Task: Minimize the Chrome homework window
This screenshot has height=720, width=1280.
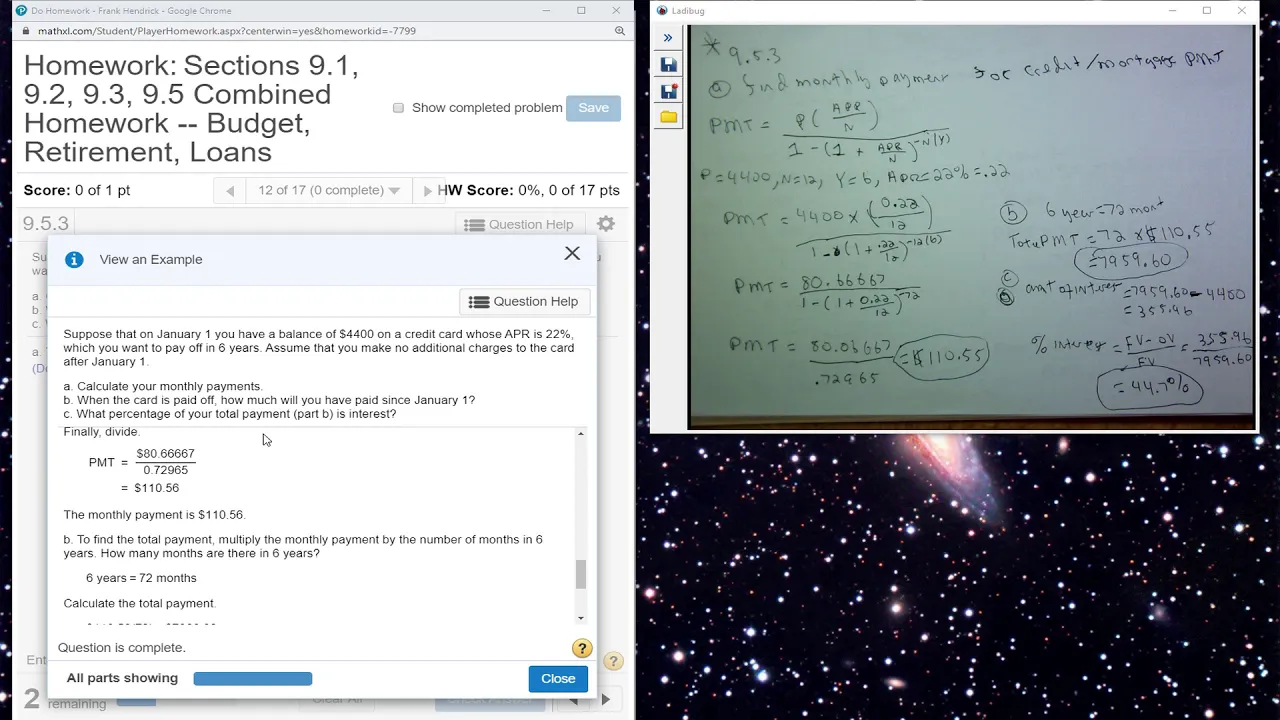Action: (546, 11)
